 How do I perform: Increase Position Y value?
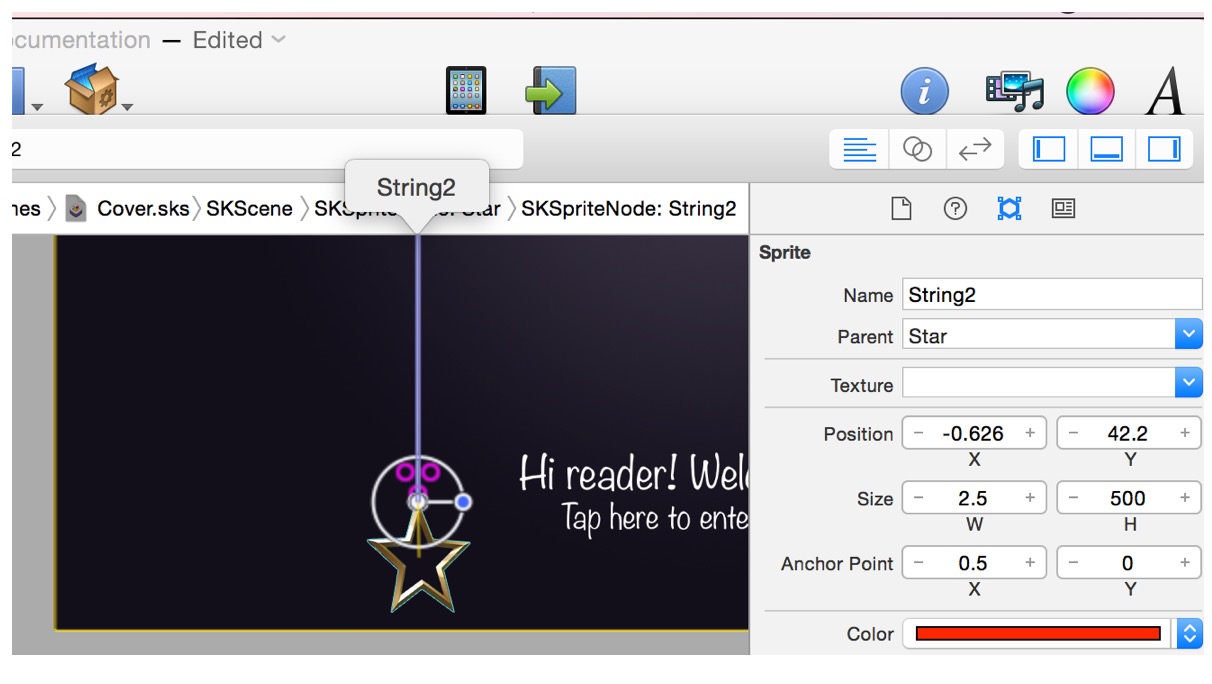tap(1185, 433)
